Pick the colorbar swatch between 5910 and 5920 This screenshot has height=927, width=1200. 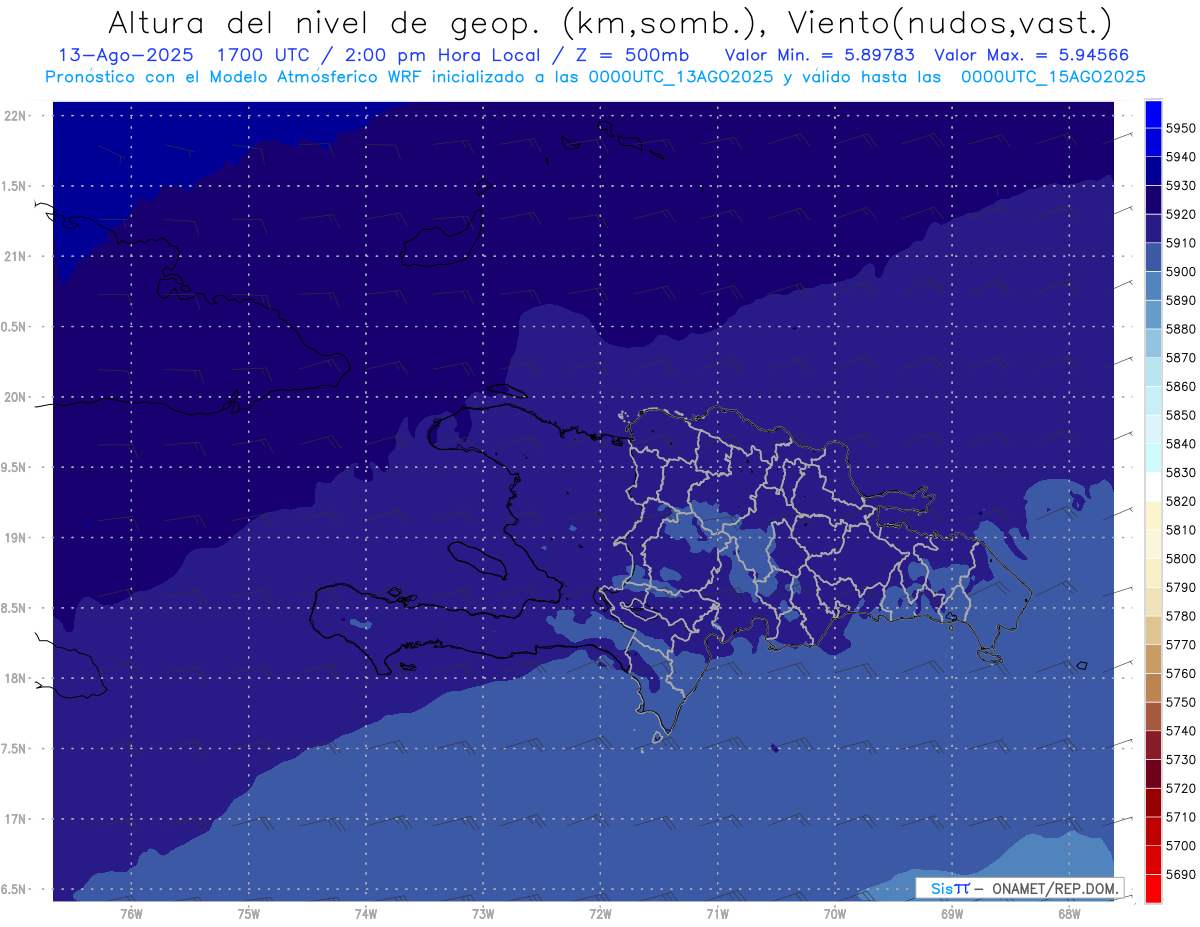tap(1153, 228)
